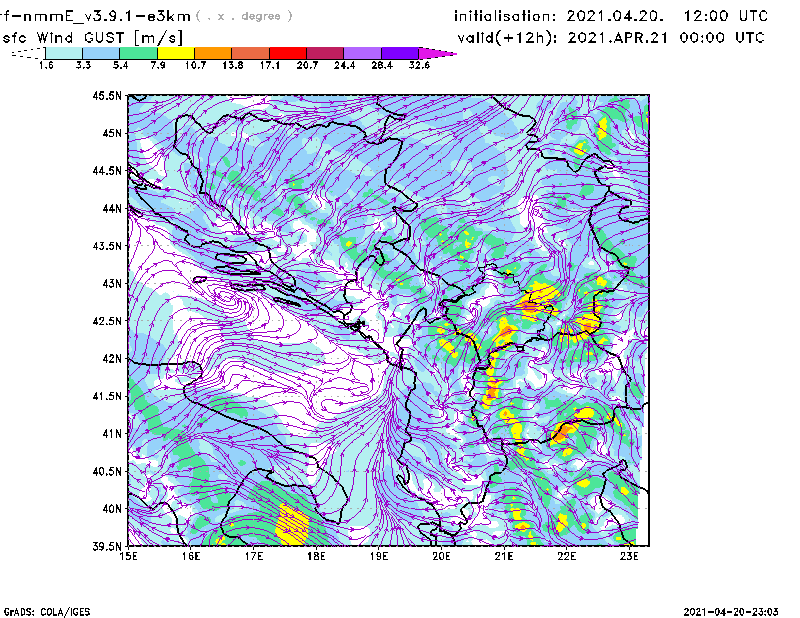Click the '19E' longitude label

click(379, 556)
